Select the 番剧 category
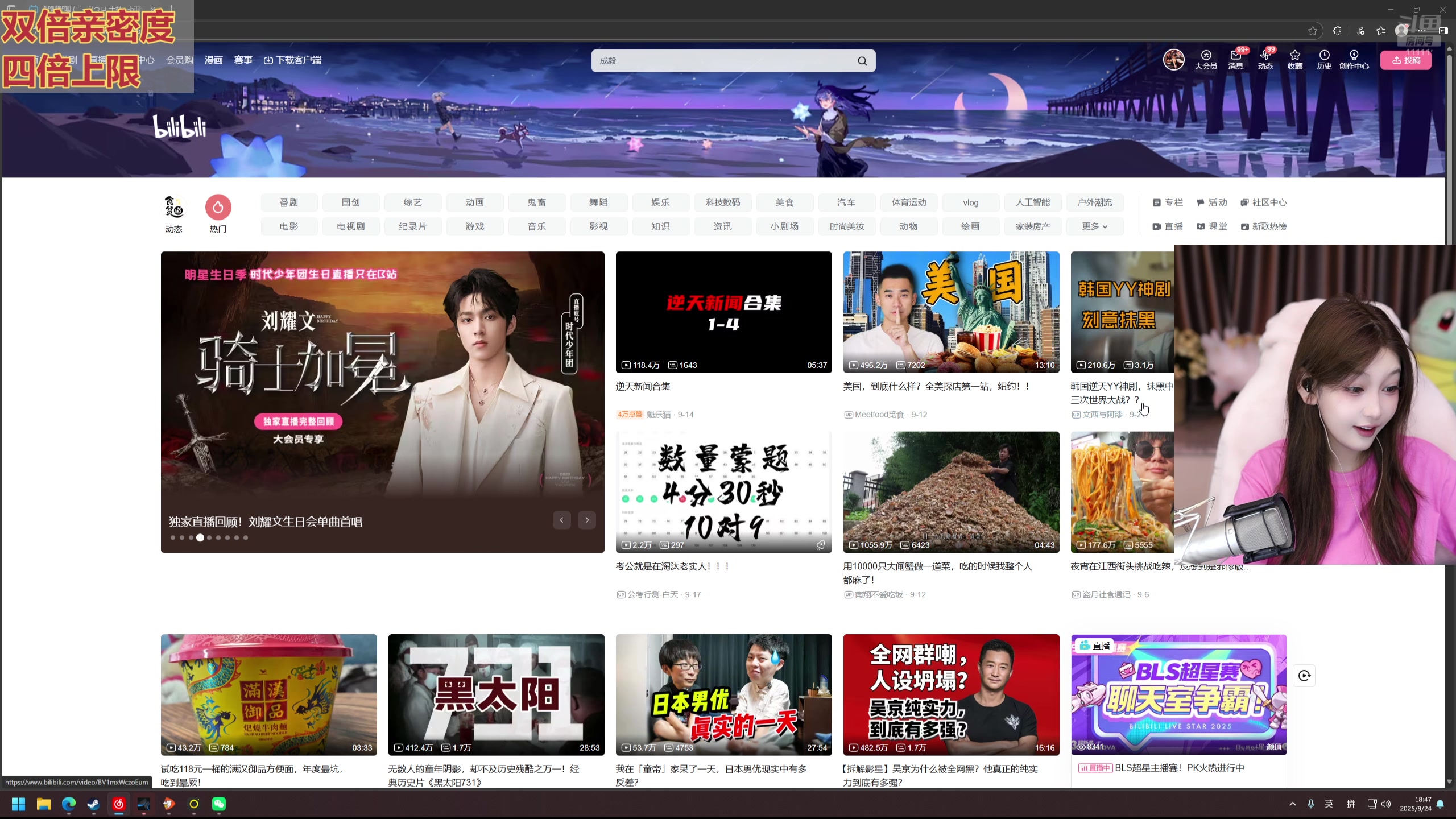 pos(289,202)
